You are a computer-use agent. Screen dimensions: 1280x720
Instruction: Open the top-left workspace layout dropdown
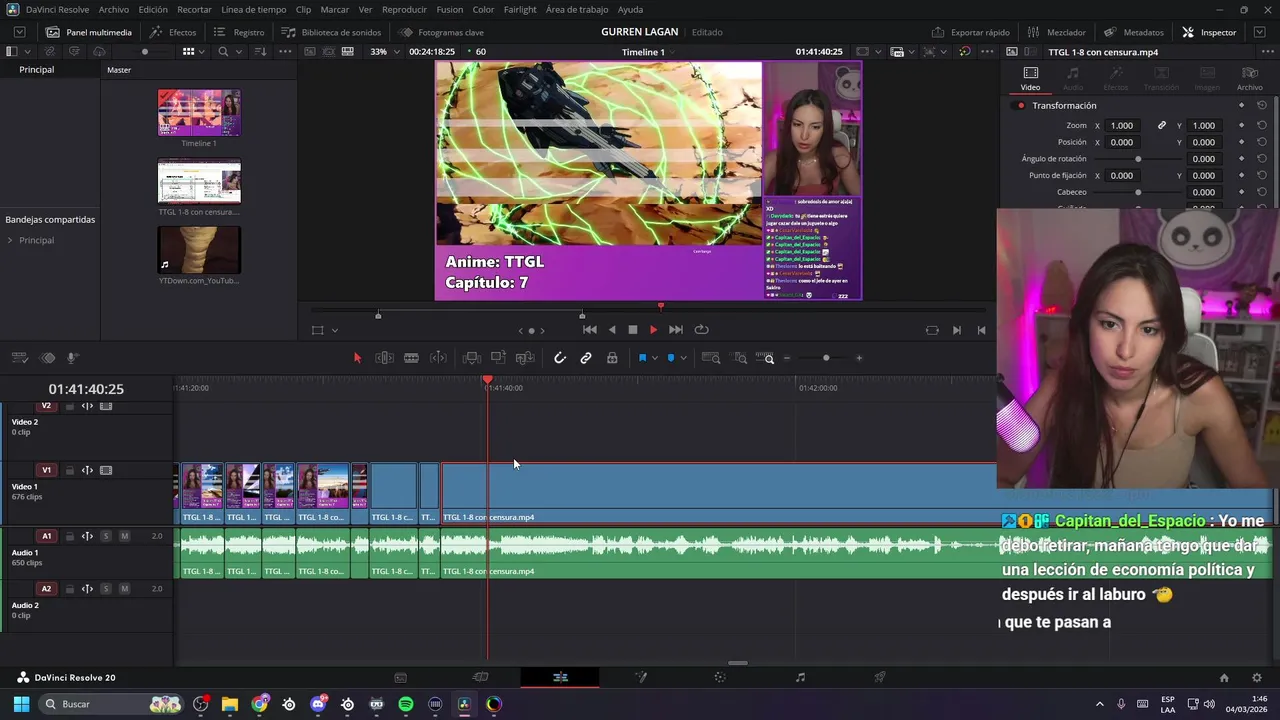19,32
